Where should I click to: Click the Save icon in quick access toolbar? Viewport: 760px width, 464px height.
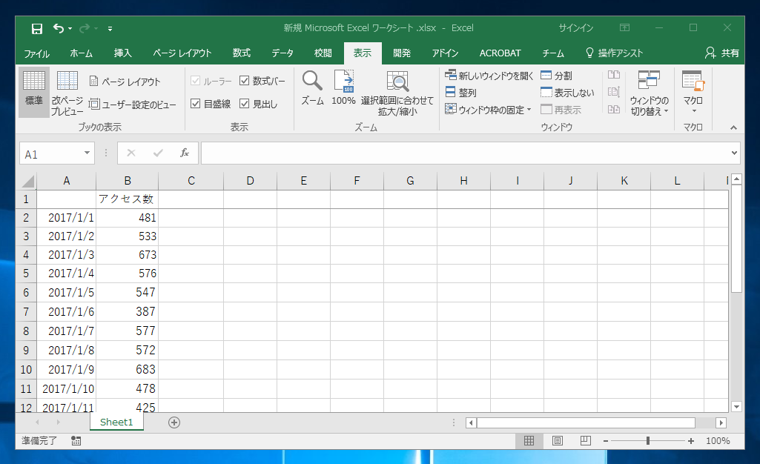pyautogui.click(x=37, y=29)
